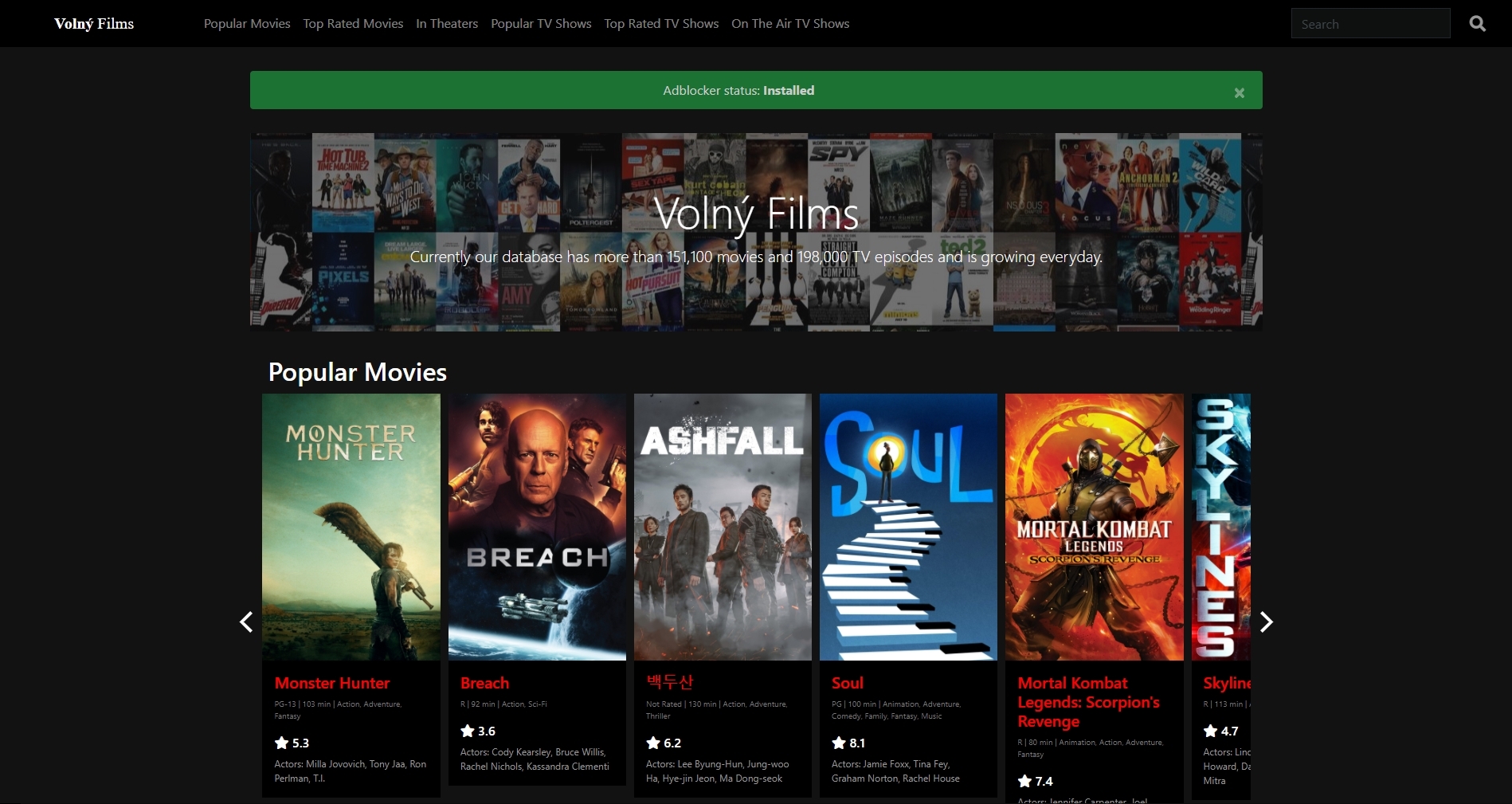Click the search magnifier icon
Viewport: 1512px width, 804px height.
click(x=1477, y=24)
